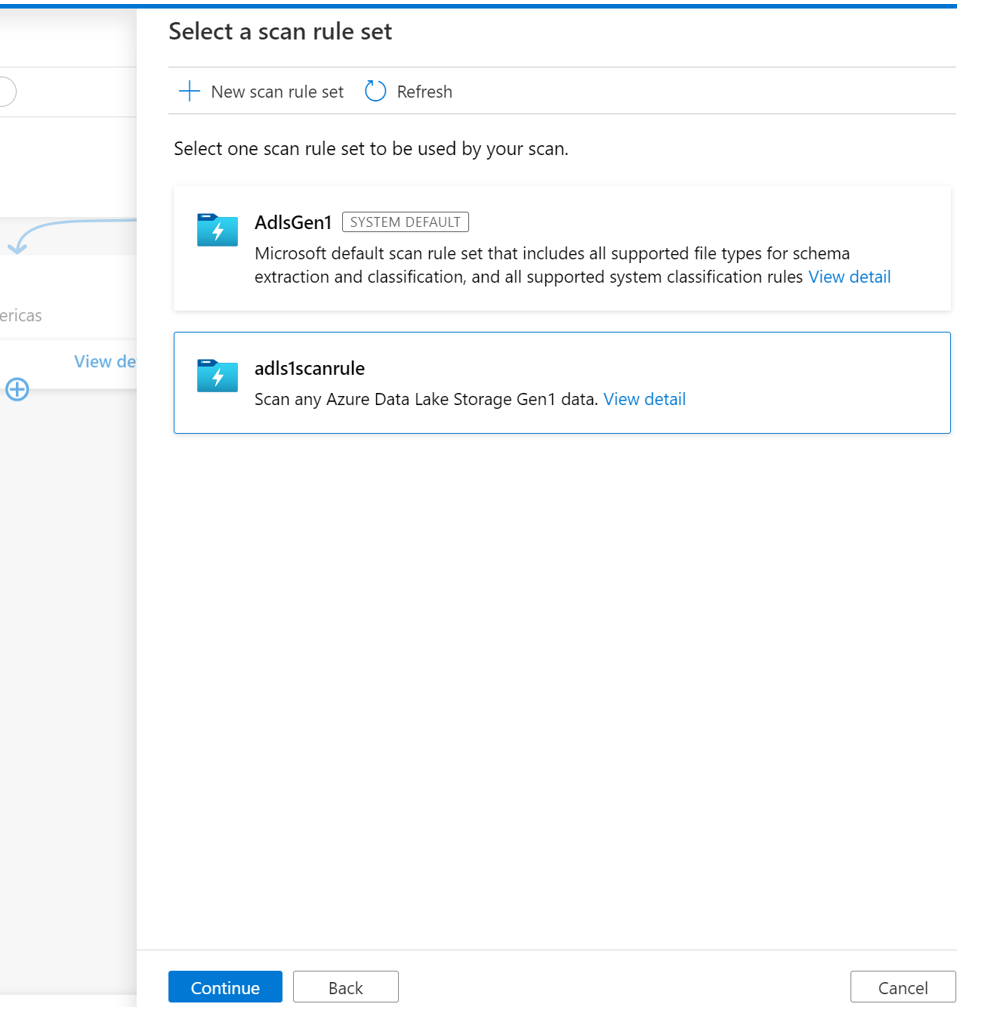This screenshot has width=990, height=1031.
Task: Open View detail for adls1scanrule
Action: [644, 399]
